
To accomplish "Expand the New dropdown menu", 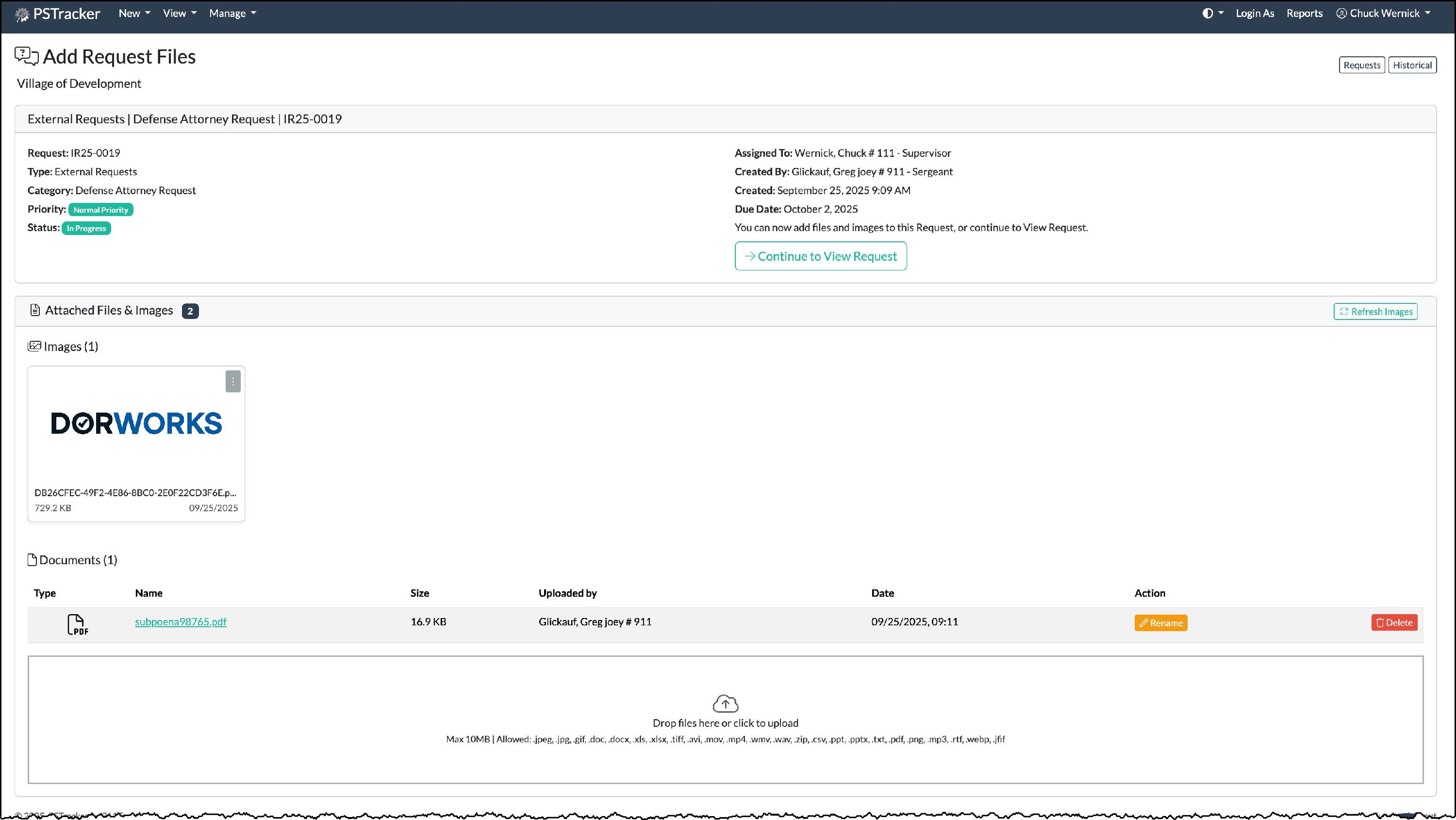I will click(134, 13).
